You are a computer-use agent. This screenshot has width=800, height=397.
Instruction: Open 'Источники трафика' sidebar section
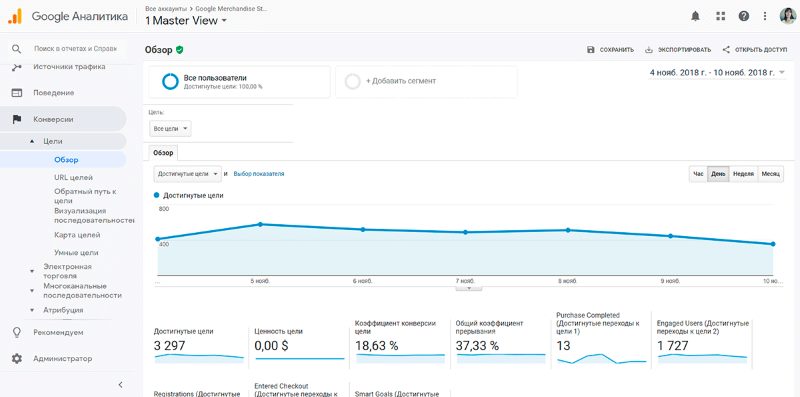[x=69, y=67]
